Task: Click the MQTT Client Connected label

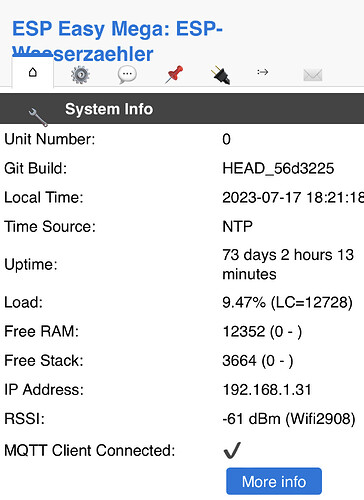Action: tap(90, 451)
